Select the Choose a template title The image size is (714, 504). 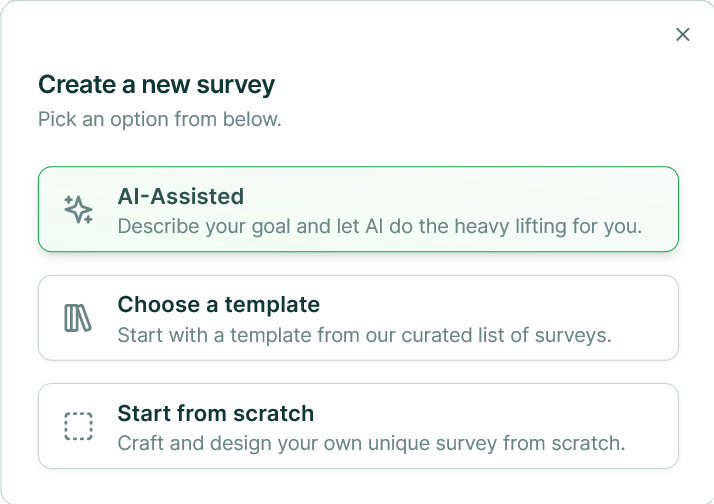218,304
